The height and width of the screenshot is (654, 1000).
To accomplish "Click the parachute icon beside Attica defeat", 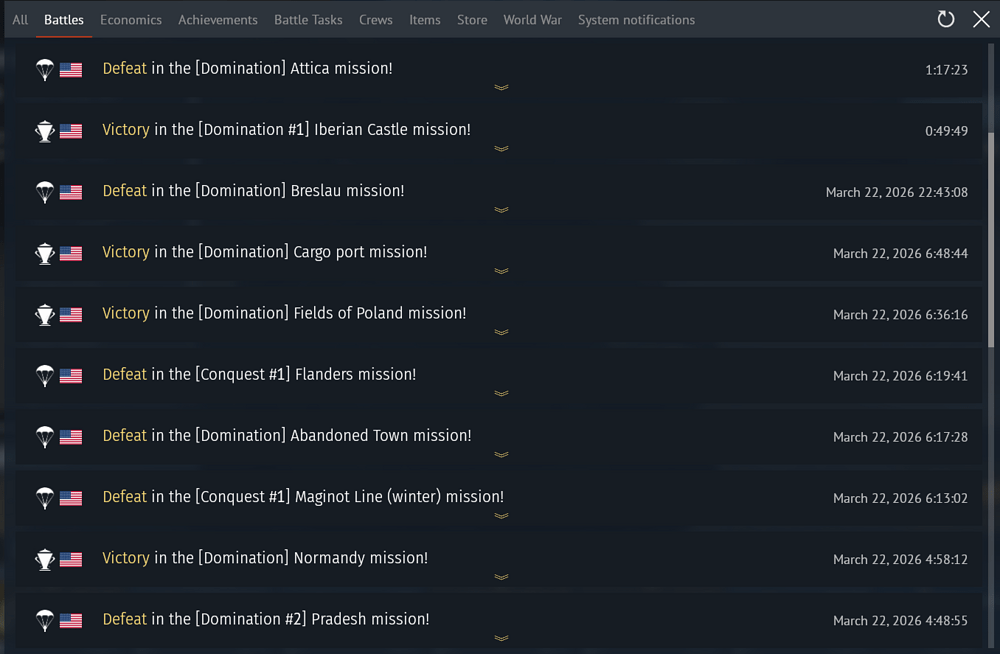I will click(x=44, y=70).
